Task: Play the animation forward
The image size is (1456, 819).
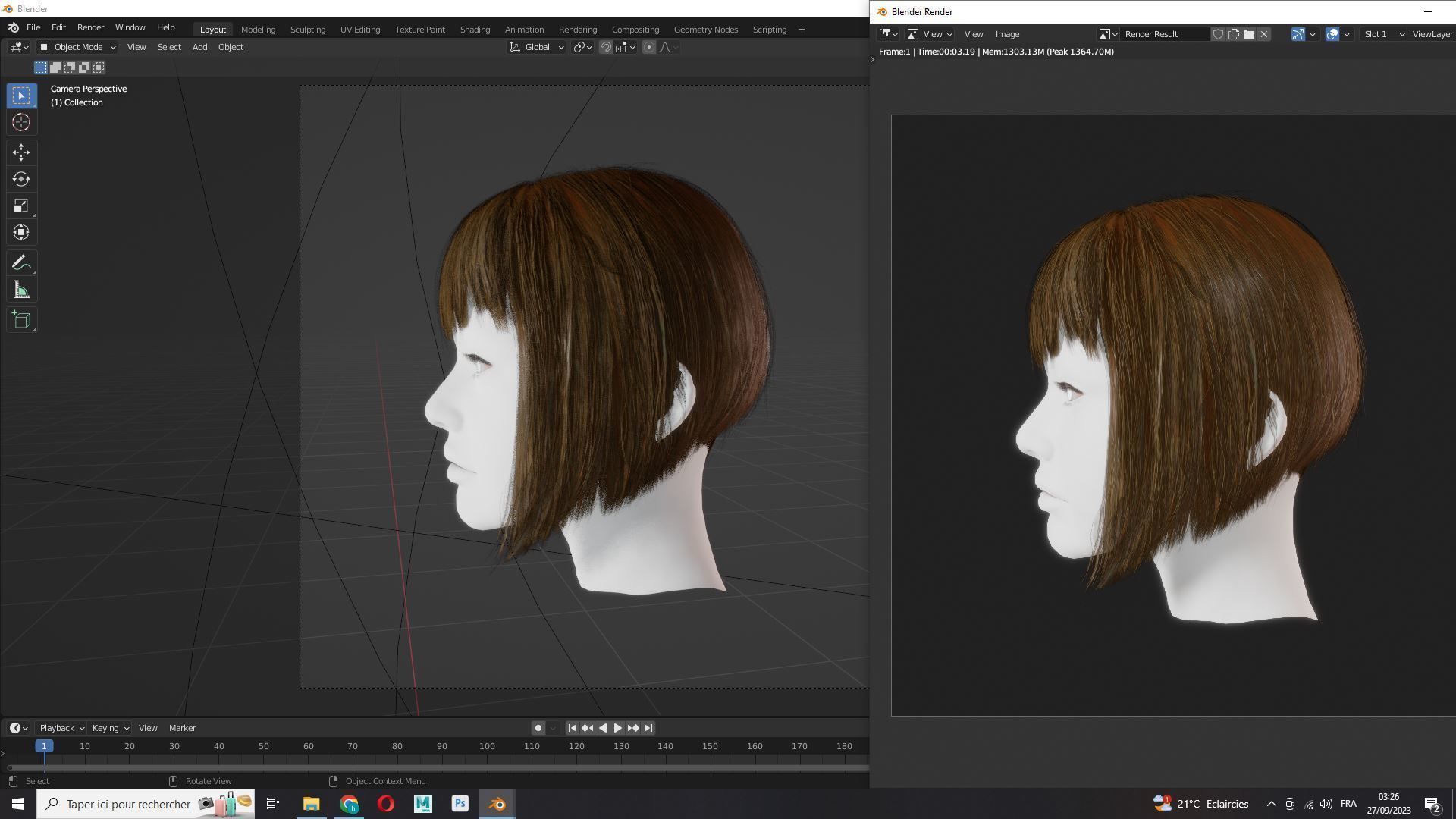Action: (x=617, y=728)
